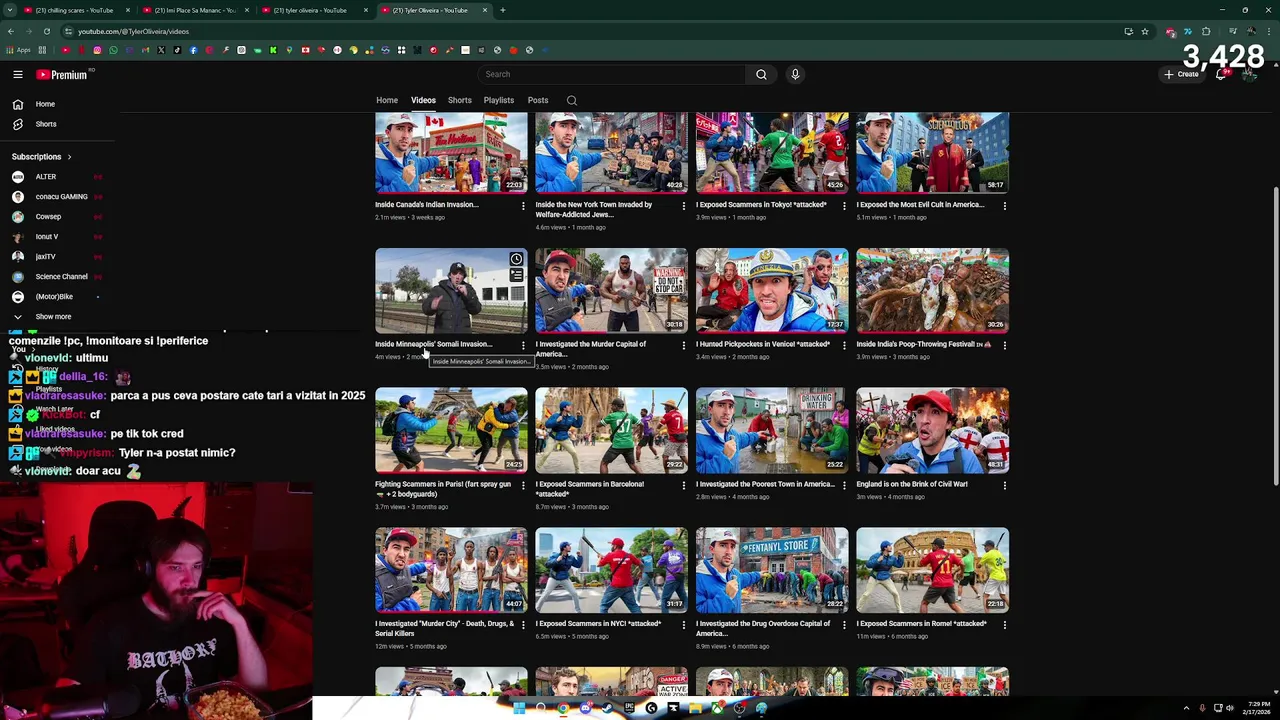This screenshot has width=1280, height=720.
Task: Open a new browser tab
Action: pyautogui.click(x=502, y=10)
